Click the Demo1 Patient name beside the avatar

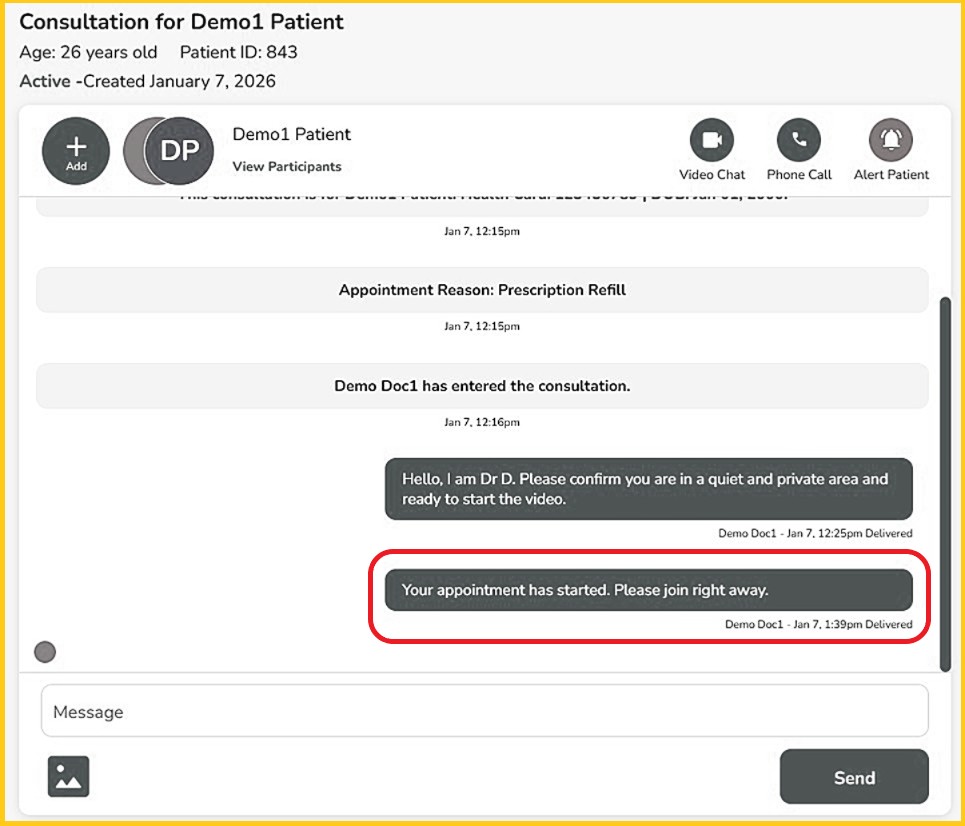[x=292, y=134]
